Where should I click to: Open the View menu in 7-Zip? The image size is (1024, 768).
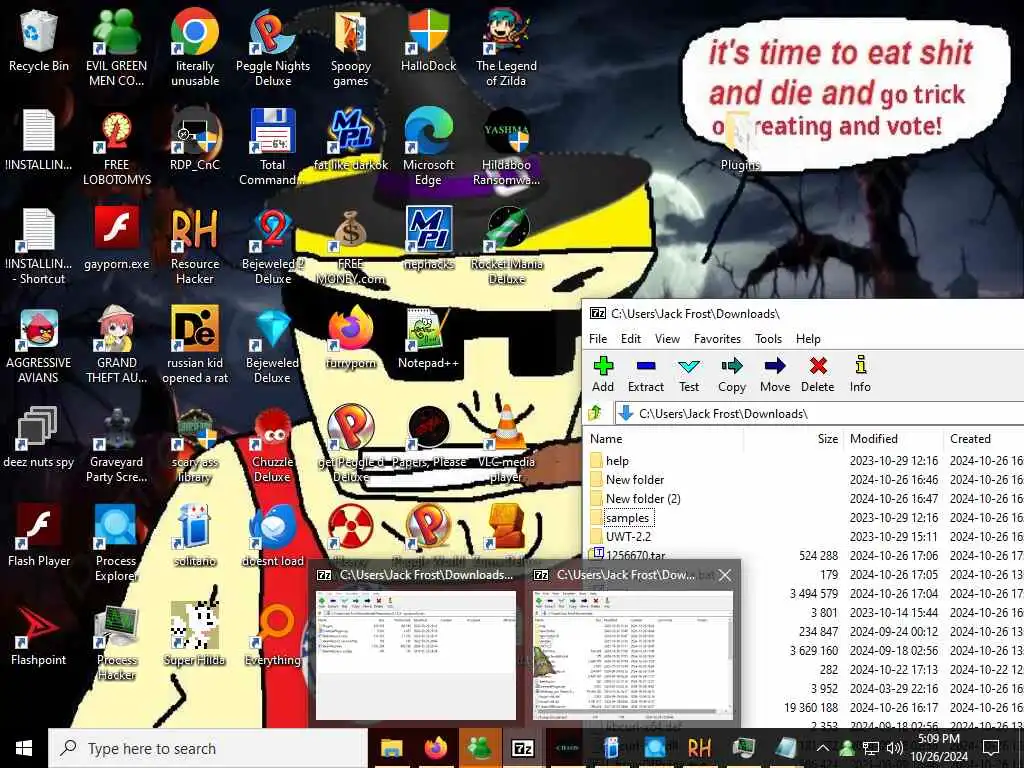point(667,338)
